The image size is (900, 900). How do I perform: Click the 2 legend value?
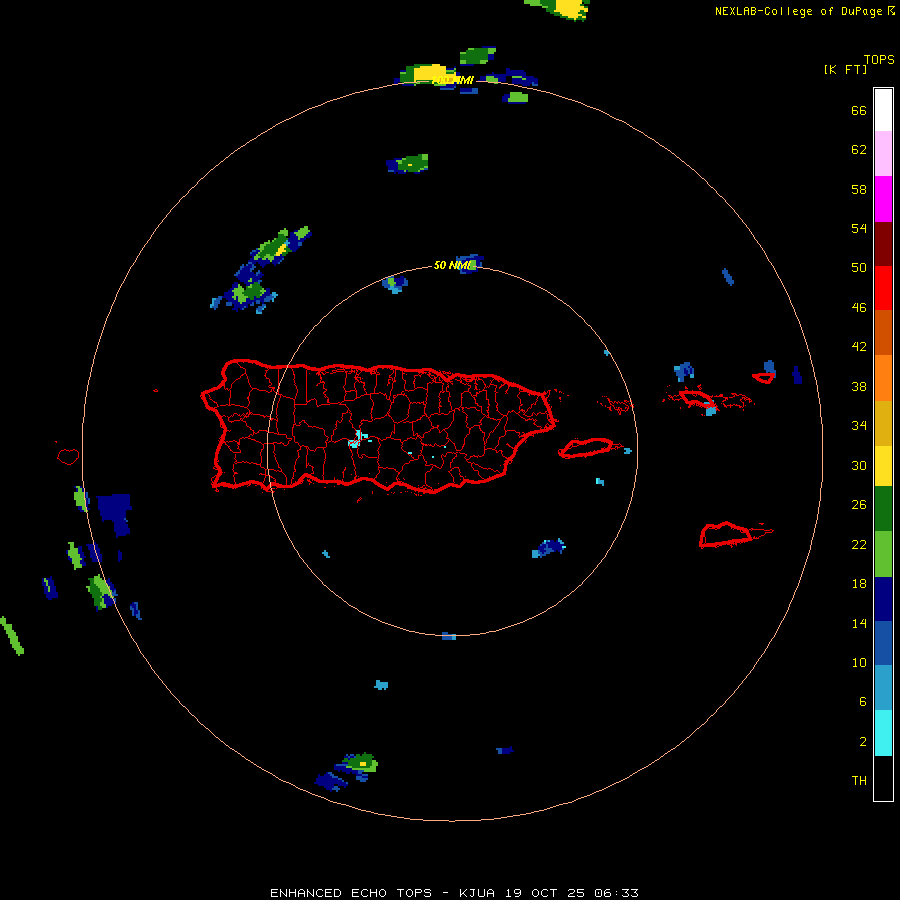863,741
